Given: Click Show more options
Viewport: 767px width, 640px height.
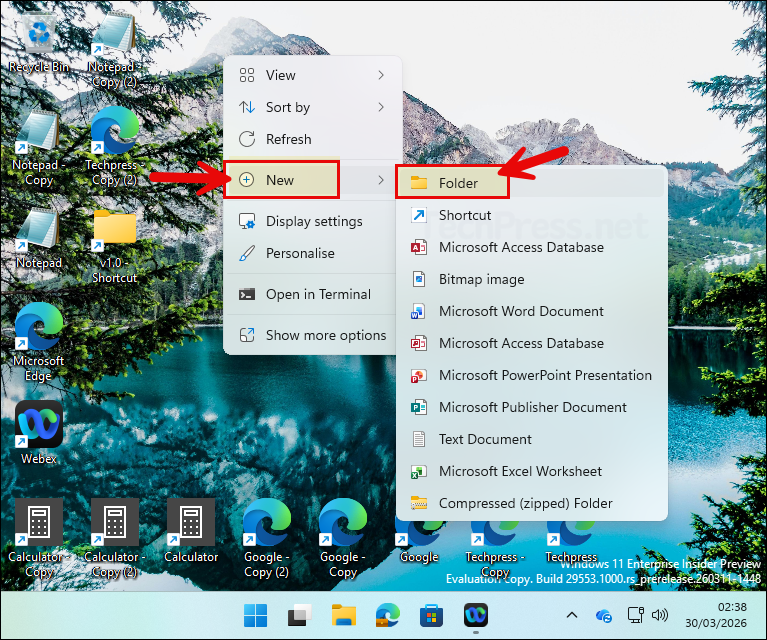Looking at the screenshot, I should [x=313, y=335].
